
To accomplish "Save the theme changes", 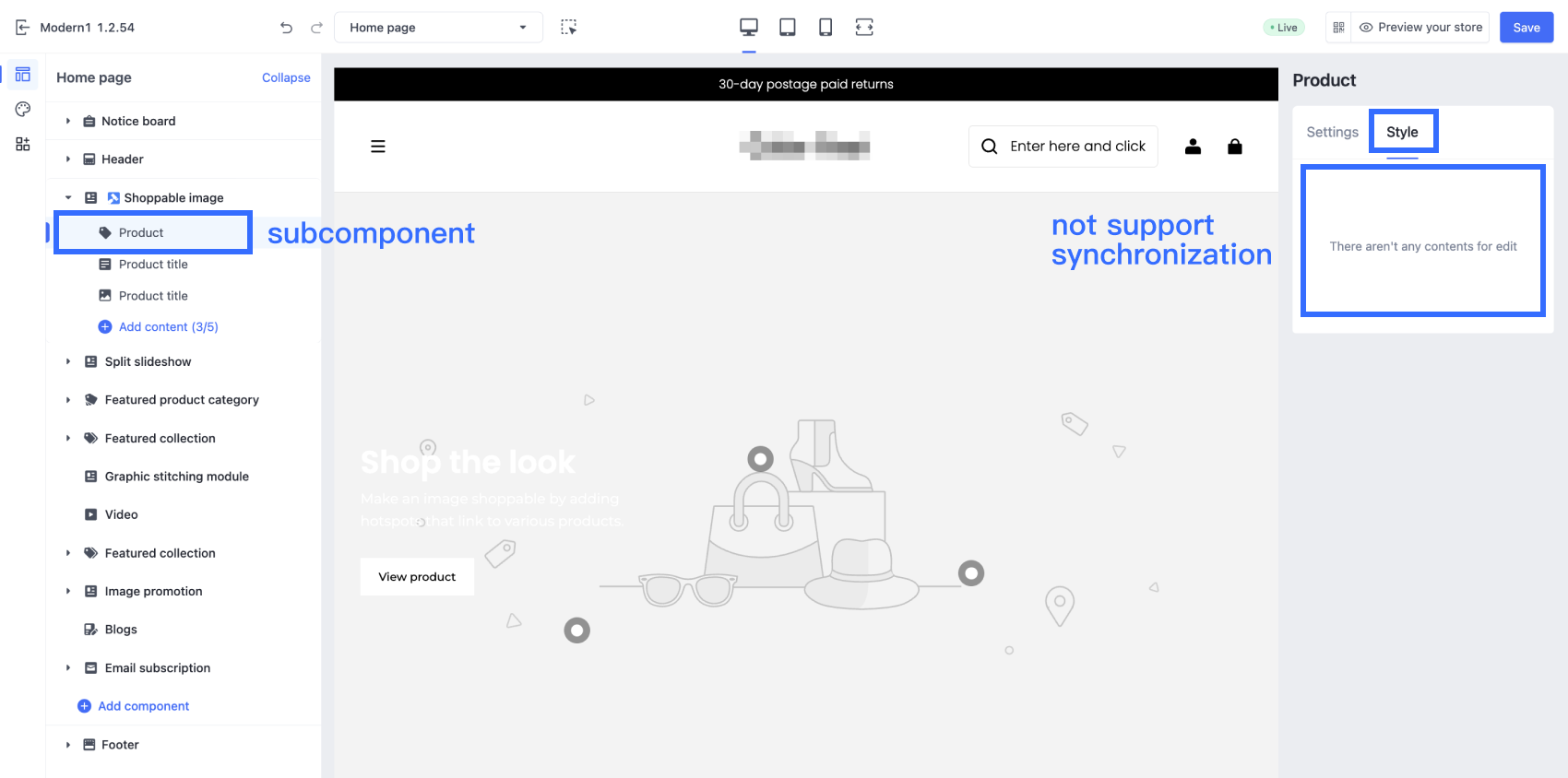I will [x=1526, y=28].
